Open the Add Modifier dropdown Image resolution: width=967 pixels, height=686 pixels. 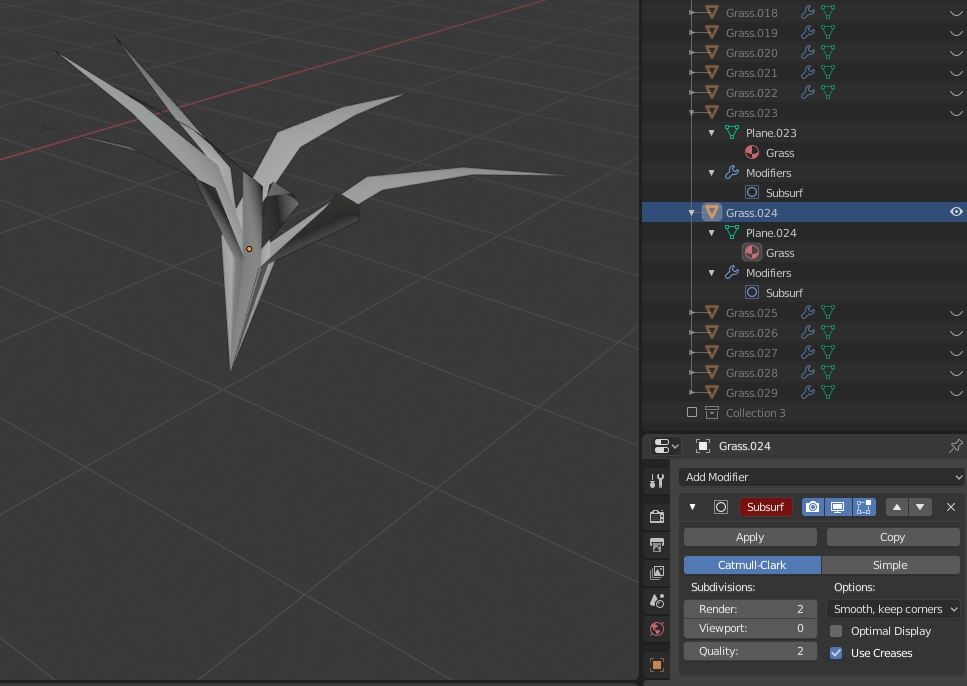[822, 477]
